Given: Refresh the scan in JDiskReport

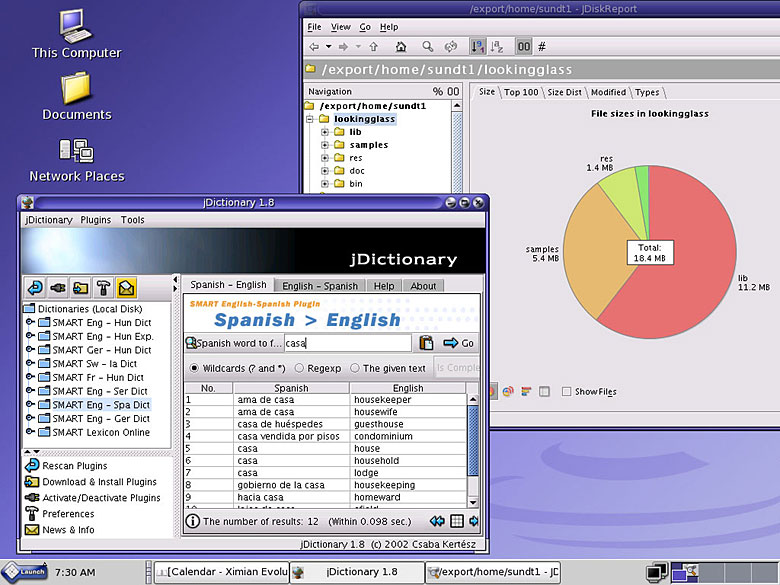Looking at the screenshot, I should [451, 47].
